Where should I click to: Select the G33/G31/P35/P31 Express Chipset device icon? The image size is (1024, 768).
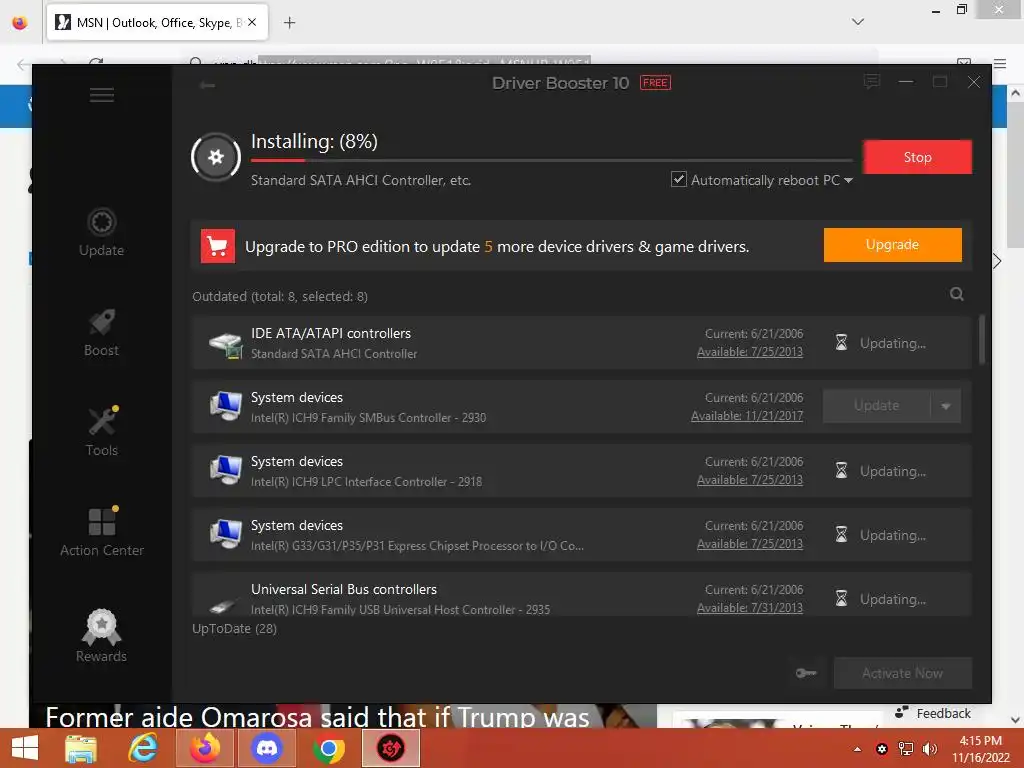tap(225, 534)
